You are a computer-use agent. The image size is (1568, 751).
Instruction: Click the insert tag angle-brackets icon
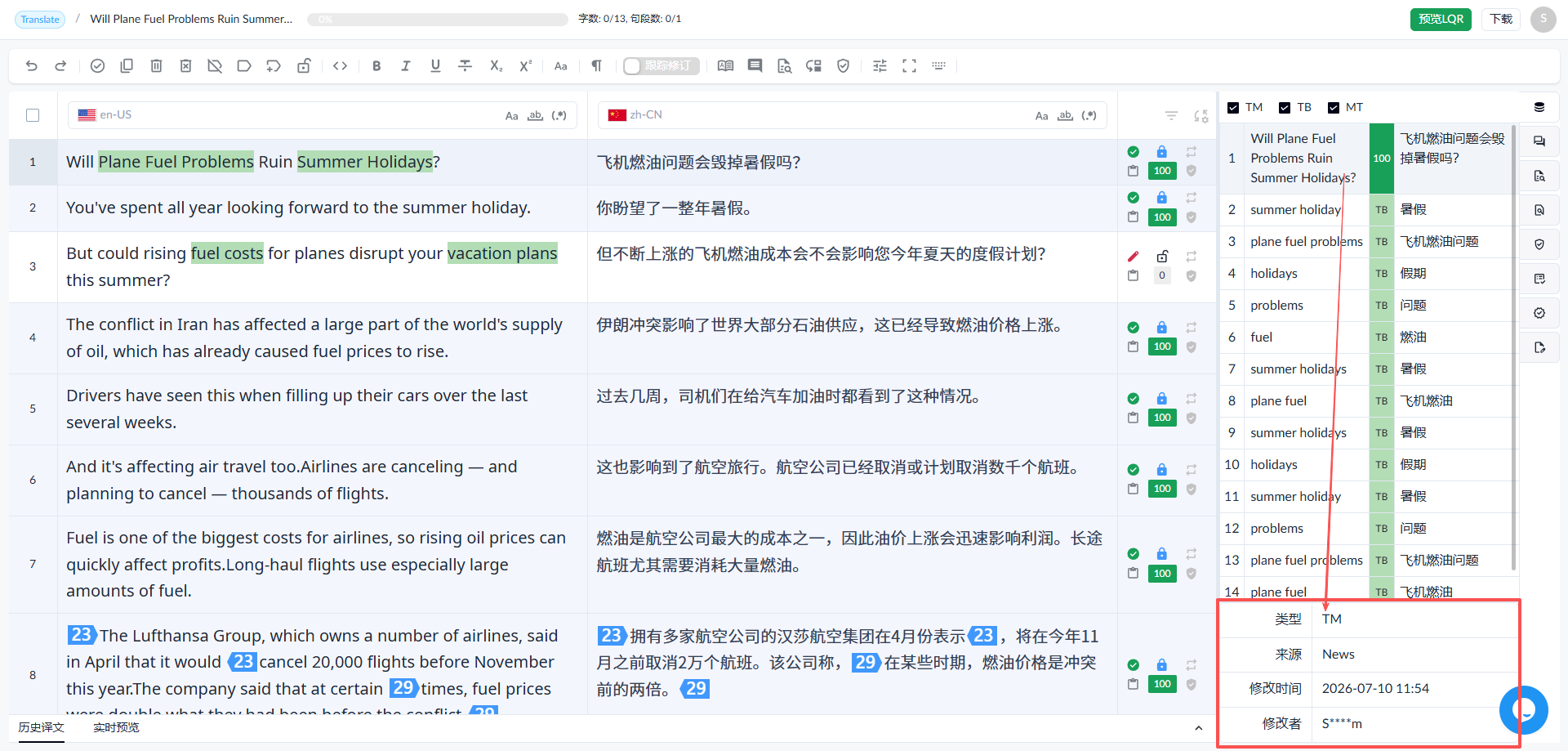point(341,66)
